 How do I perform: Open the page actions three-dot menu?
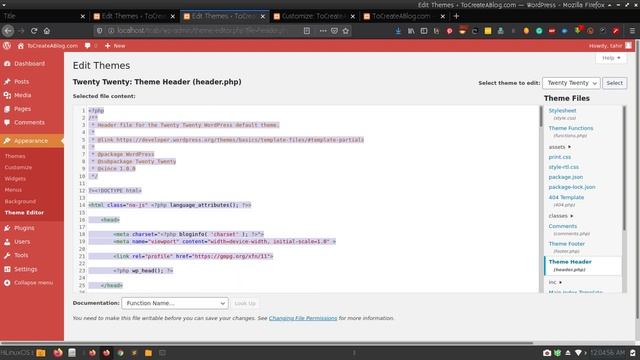click(323, 31)
